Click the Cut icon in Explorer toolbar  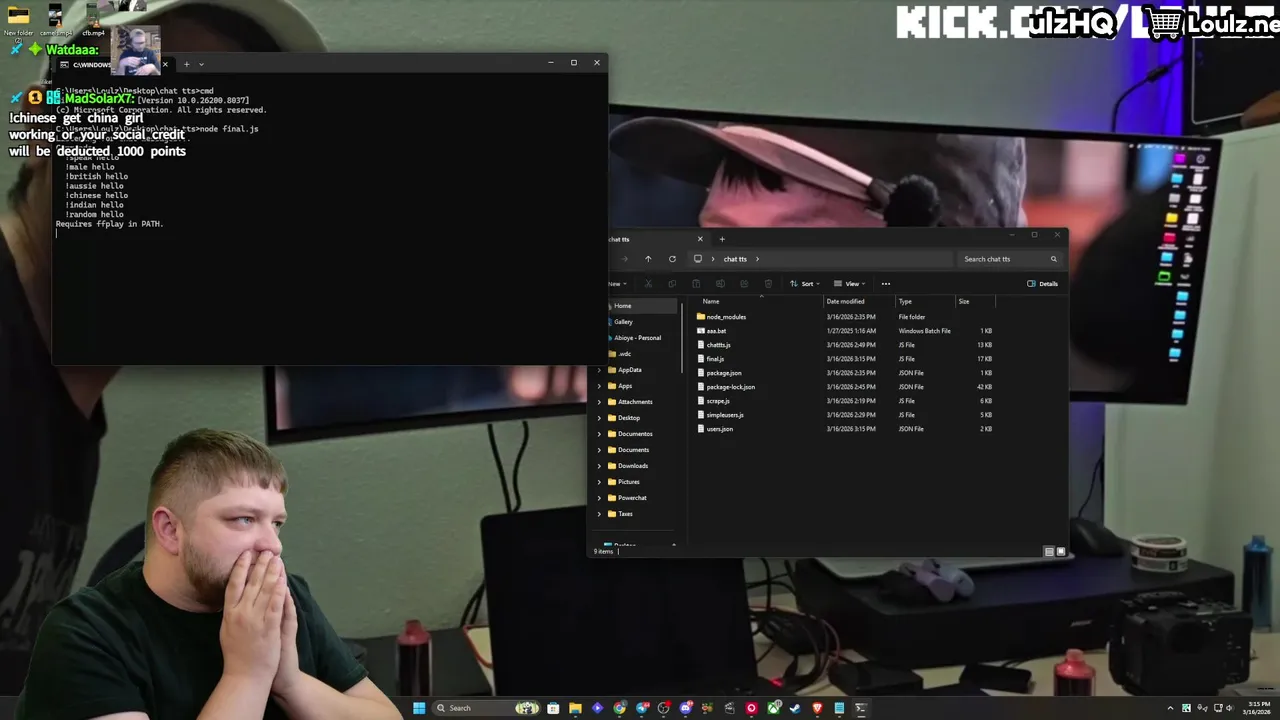[648, 284]
